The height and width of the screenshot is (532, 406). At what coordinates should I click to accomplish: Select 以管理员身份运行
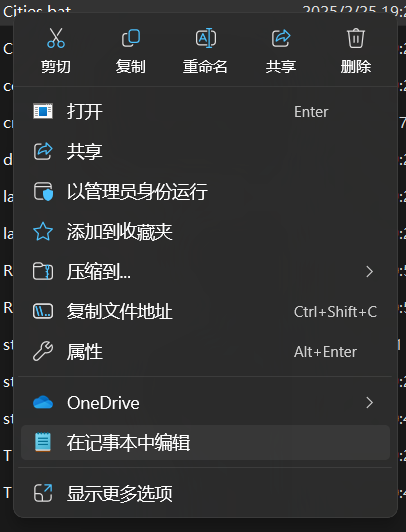coord(206,191)
